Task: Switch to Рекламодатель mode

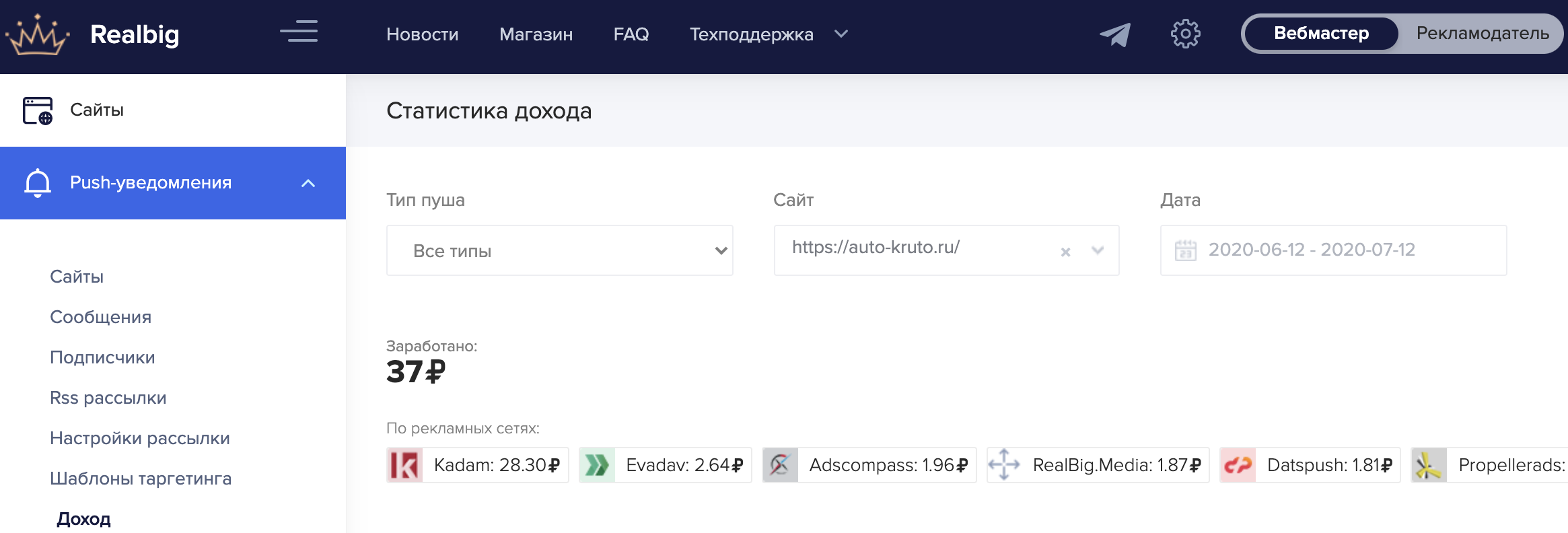Action: pos(1482,34)
